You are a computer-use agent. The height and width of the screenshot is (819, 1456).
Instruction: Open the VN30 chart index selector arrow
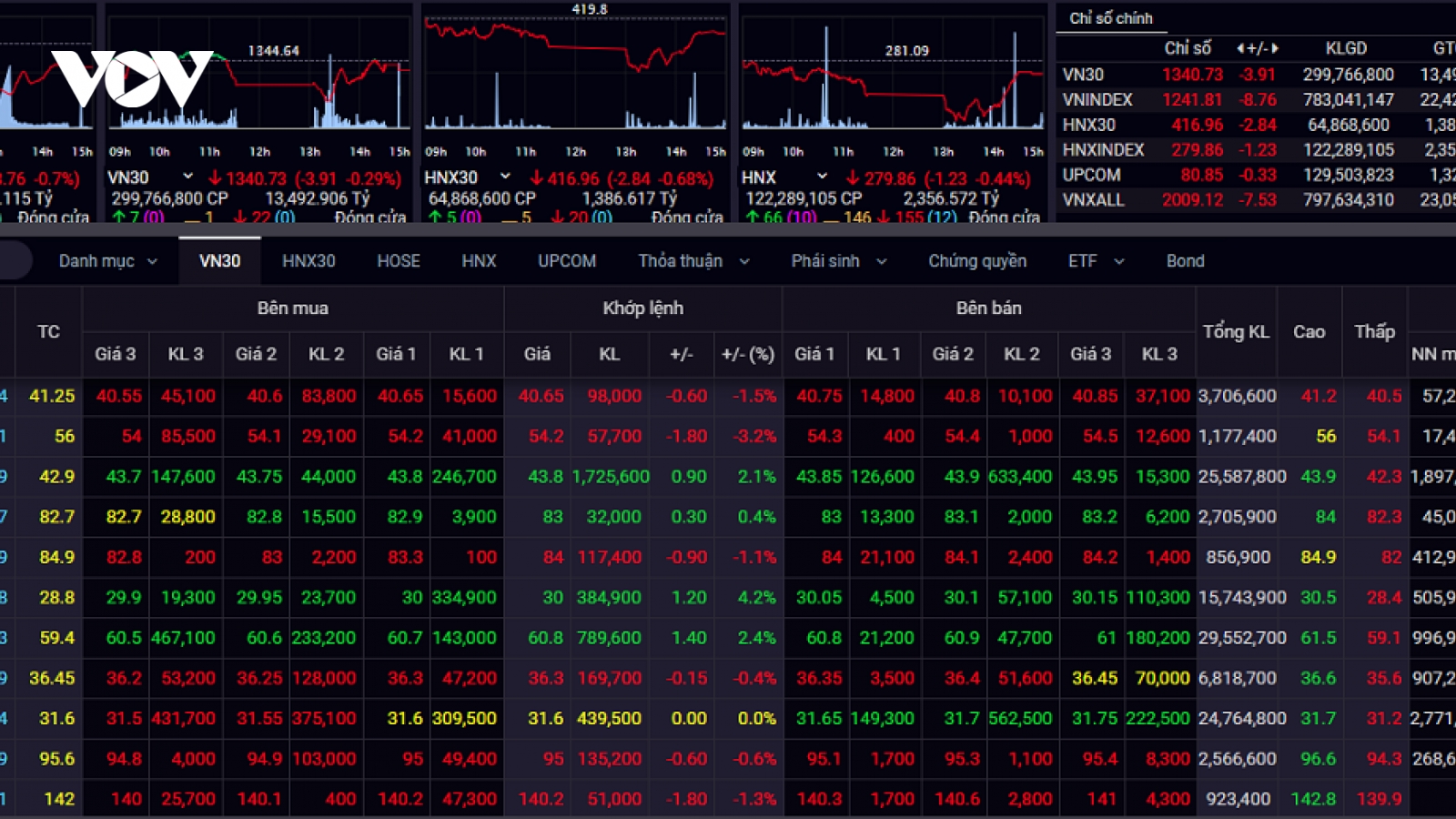click(x=187, y=177)
